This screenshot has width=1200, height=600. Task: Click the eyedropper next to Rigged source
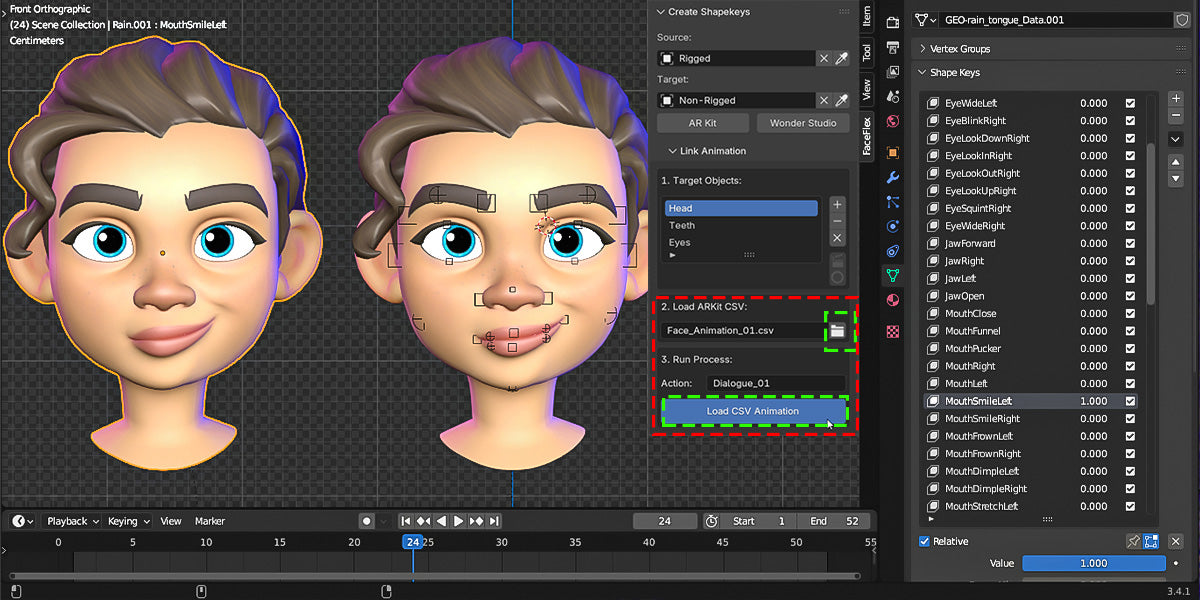(842, 59)
